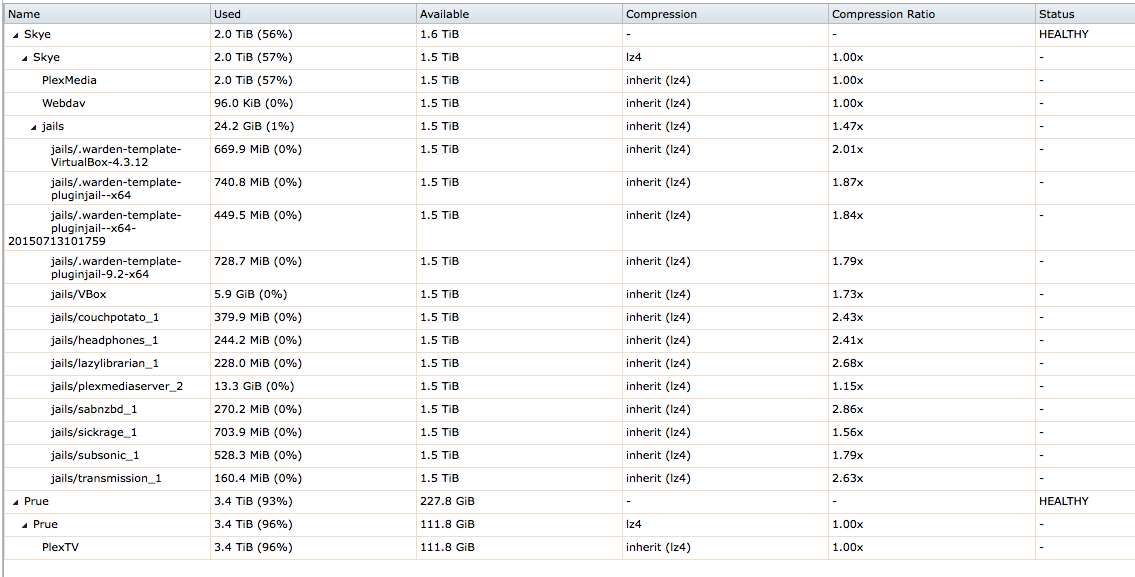
Task: Select the jails/sickrage_1 dataset
Action: click(x=570, y=432)
